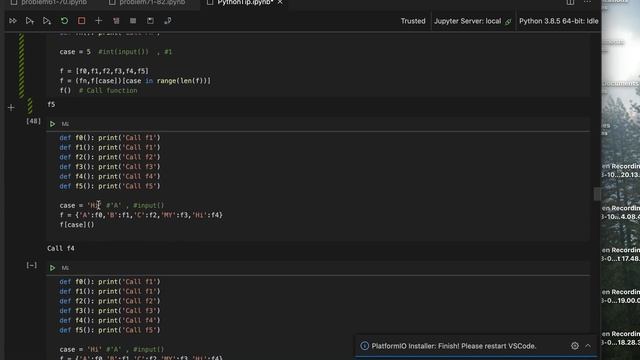Split the editor to the right
640x360 pixels.
[x=570, y=2]
